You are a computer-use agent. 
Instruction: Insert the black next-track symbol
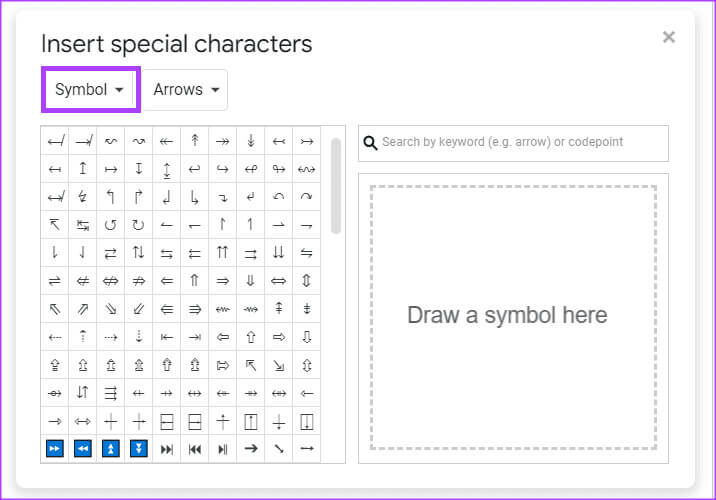167,449
